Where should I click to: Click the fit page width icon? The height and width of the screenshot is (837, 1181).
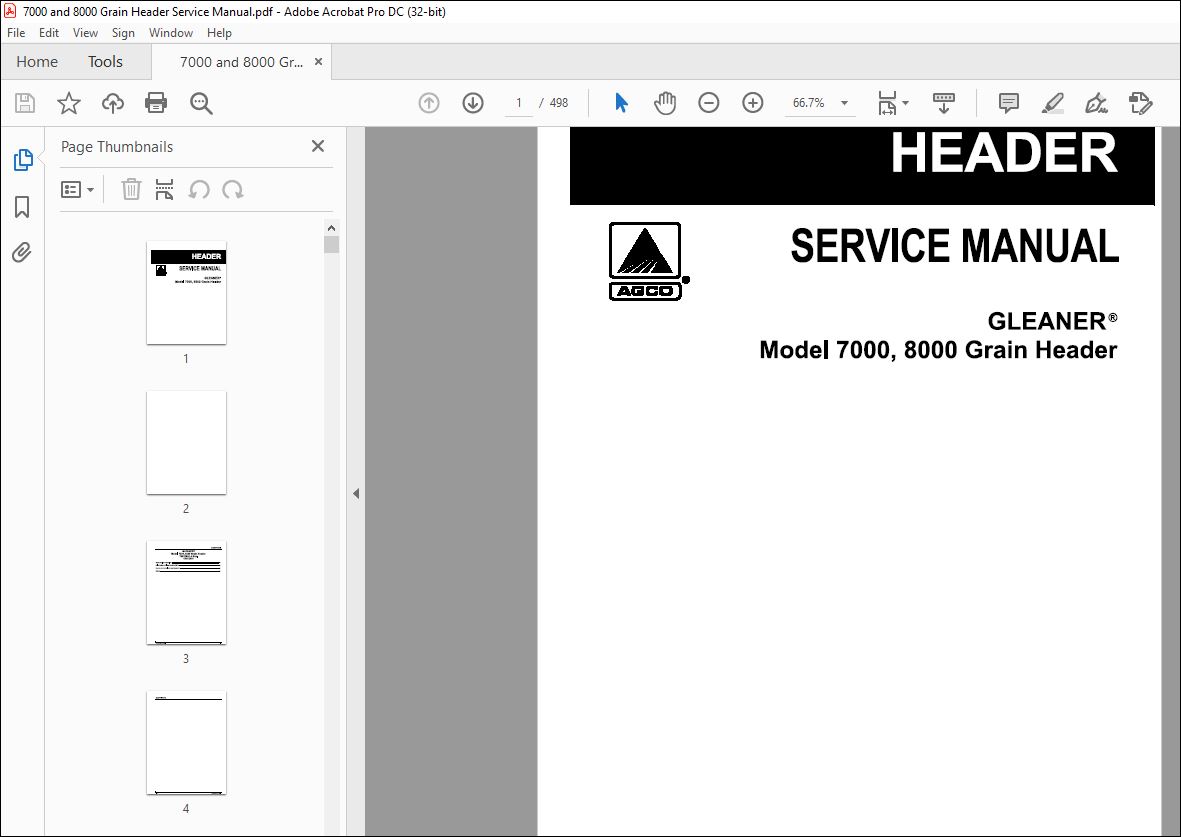coord(887,103)
